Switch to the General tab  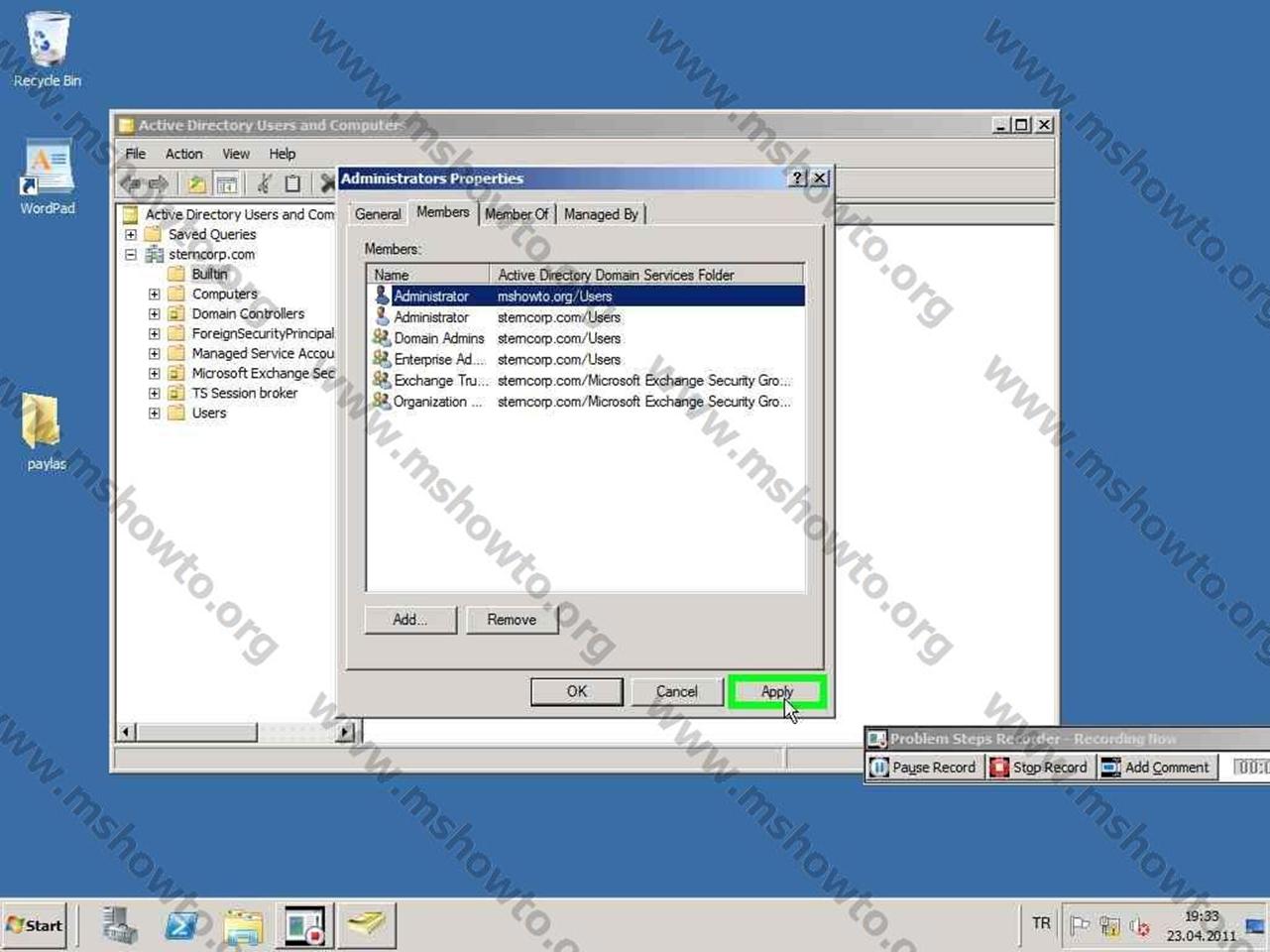[378, 214]
